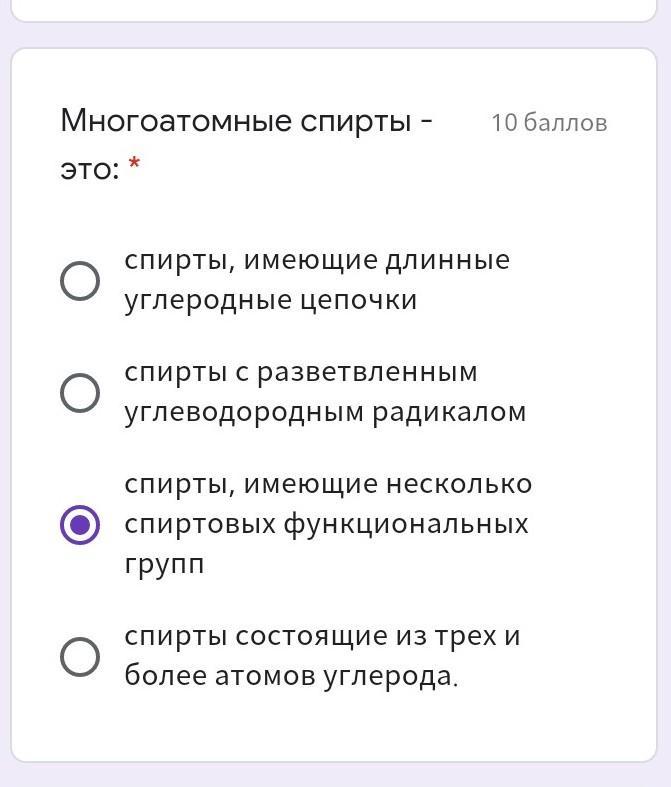Click the label "спирты с разветвленным"
The width and height of the screenshot is (671, 787).
tap(301, 372)
